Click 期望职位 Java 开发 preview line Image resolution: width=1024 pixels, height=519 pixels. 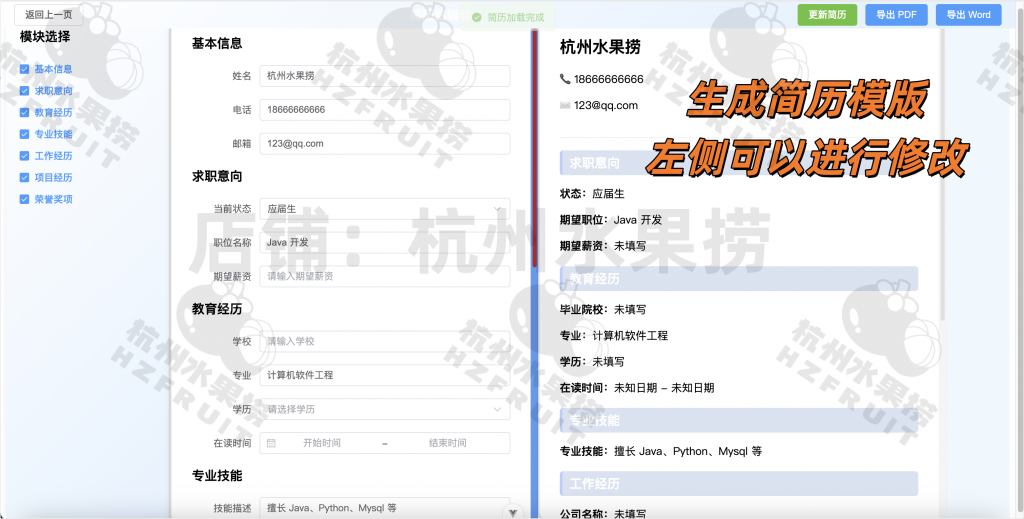point(611,220)
